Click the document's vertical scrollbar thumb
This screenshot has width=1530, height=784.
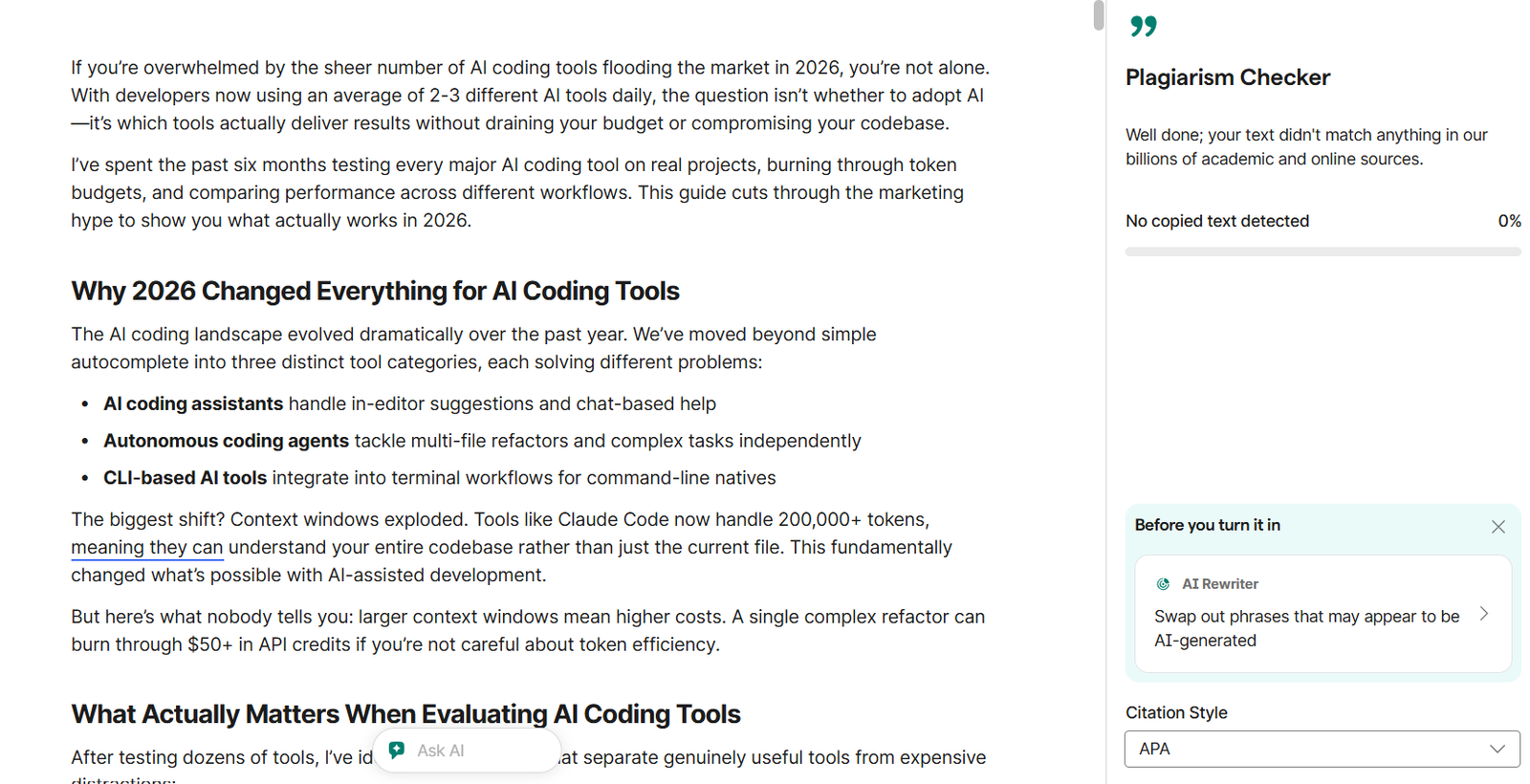tap(1099, 15)
